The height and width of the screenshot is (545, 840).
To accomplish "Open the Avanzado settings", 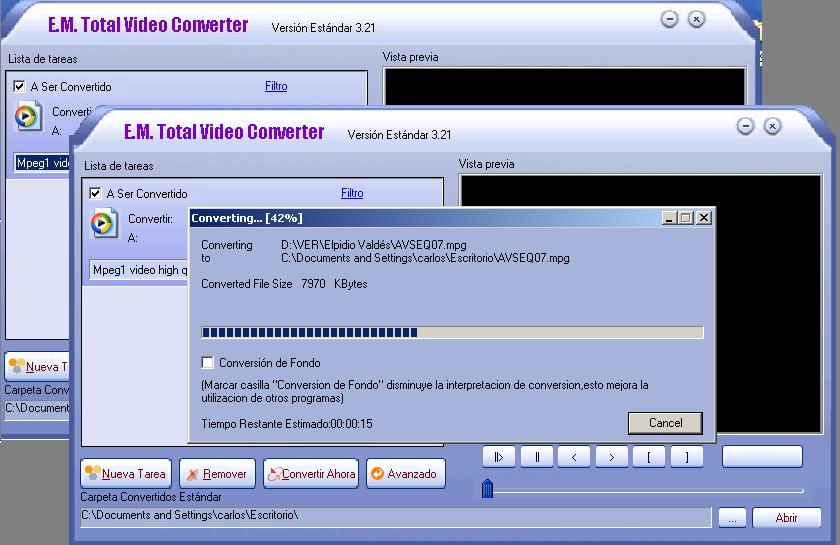I will [x=405, y=473].
